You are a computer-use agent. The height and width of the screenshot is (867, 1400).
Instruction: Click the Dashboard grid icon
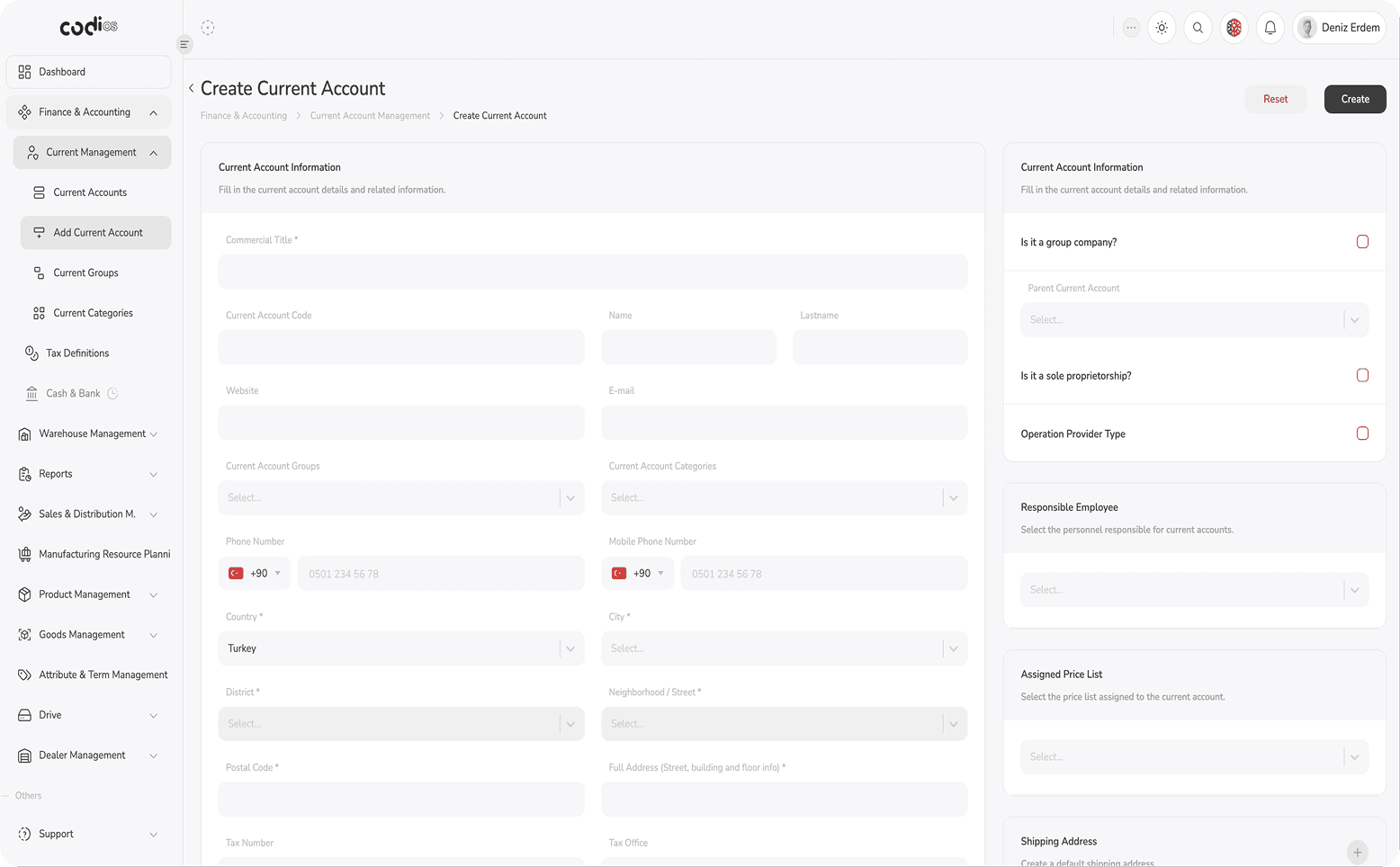tap(24, 72)
